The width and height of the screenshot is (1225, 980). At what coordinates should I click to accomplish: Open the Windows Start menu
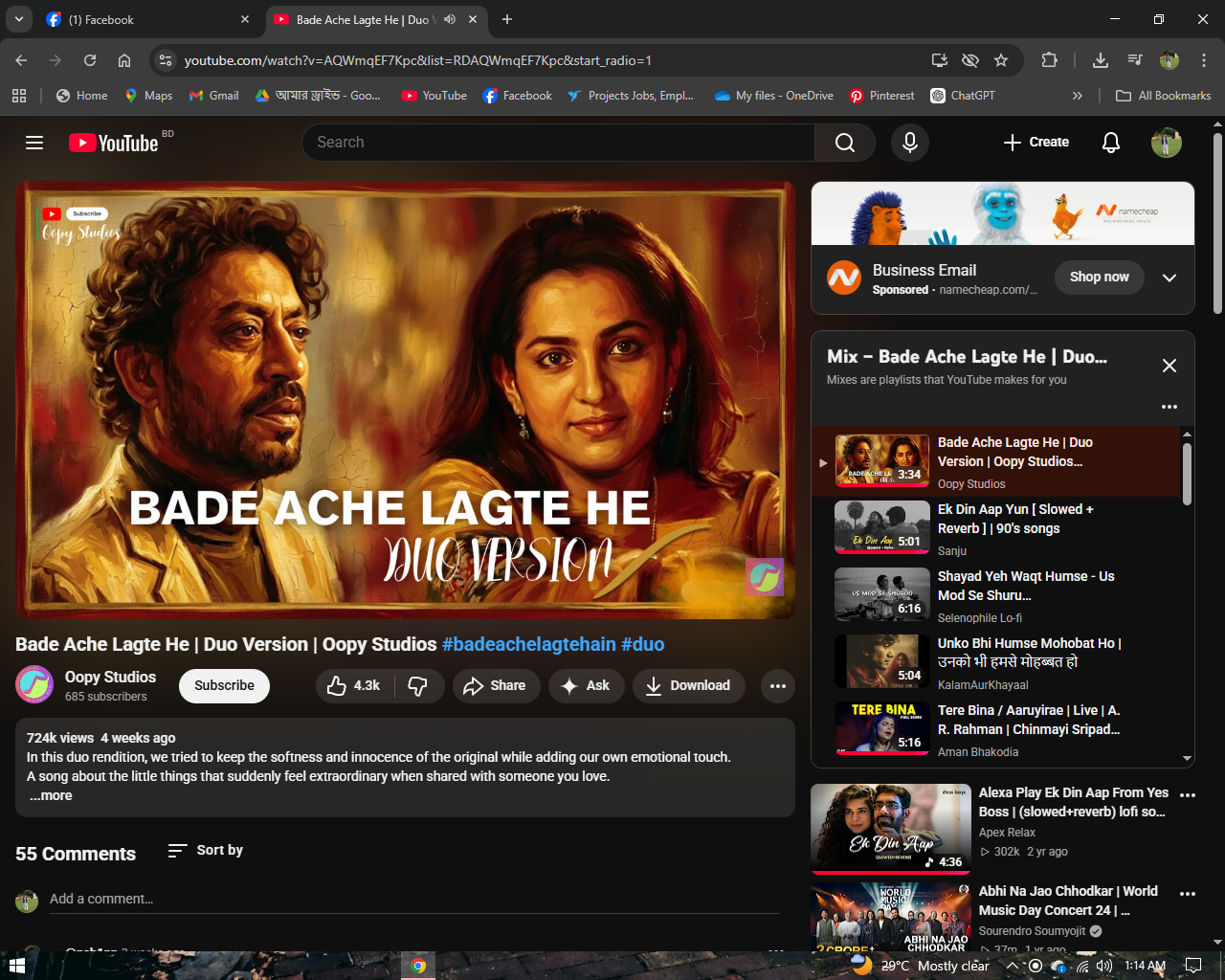click(x=16, y=966)
